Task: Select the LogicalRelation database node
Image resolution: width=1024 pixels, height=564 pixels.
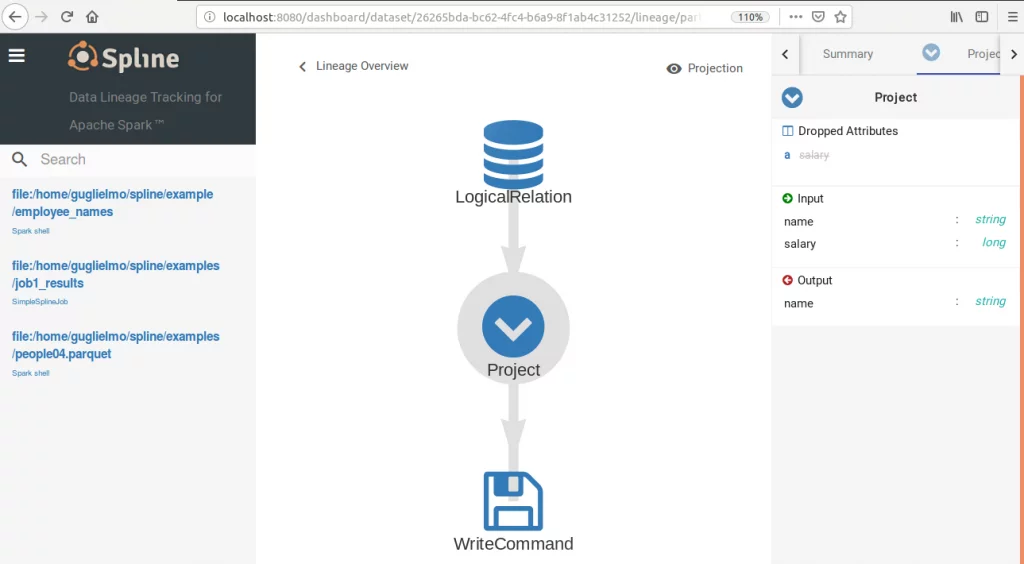Action: pyautogui.click(x=513, y=155)
